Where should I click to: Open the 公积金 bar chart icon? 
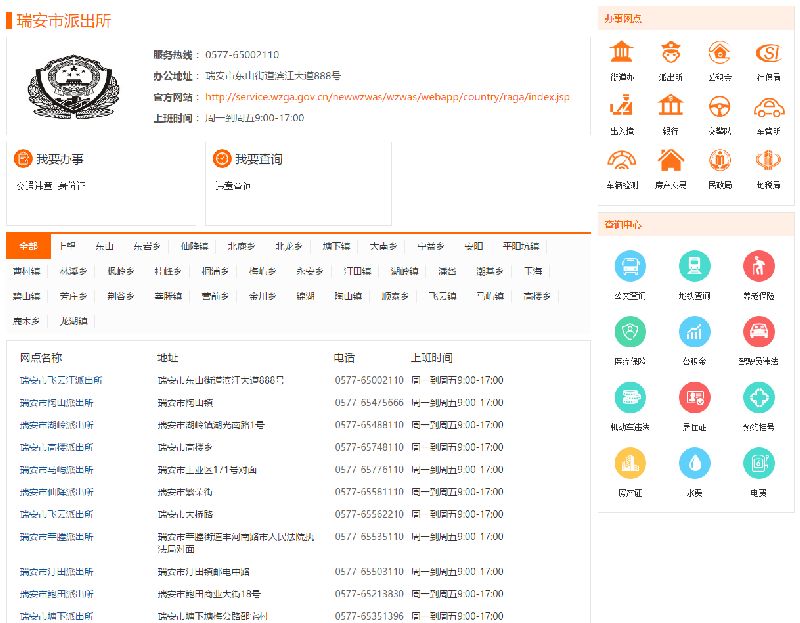click(x=695, y=332)
